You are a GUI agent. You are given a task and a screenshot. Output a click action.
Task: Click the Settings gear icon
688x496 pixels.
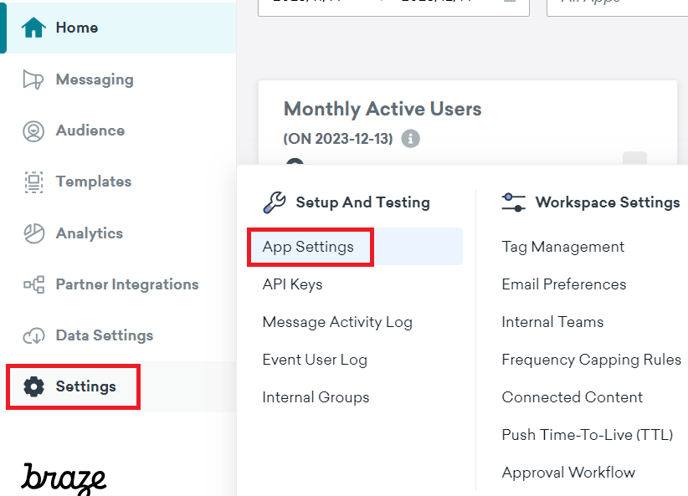click(x=34, y=387)
